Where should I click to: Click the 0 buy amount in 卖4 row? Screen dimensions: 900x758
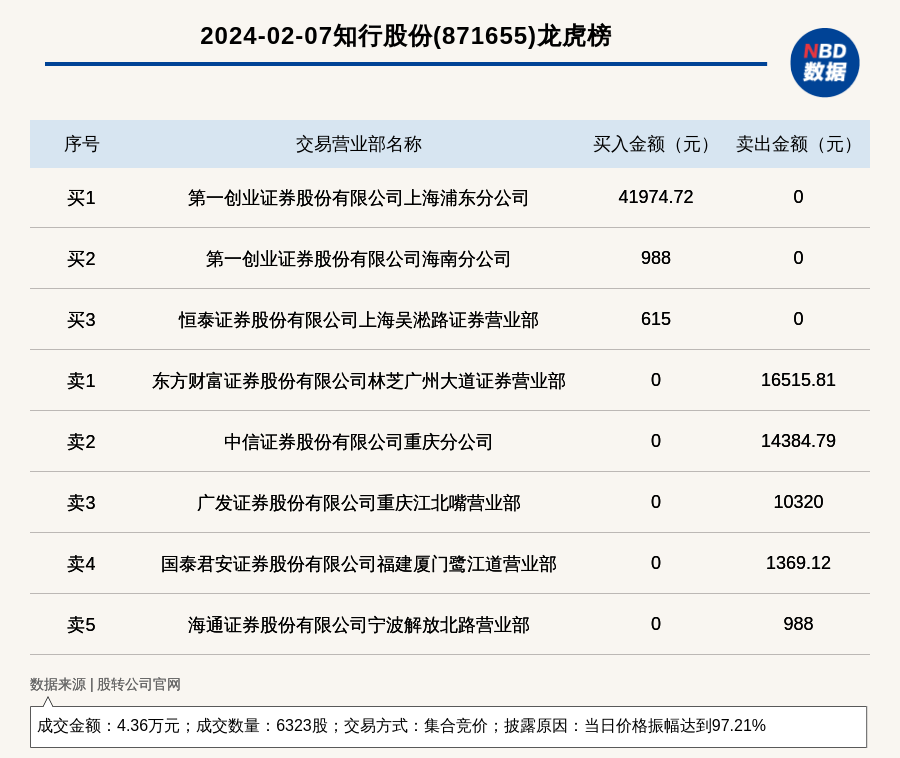point(655,563)
